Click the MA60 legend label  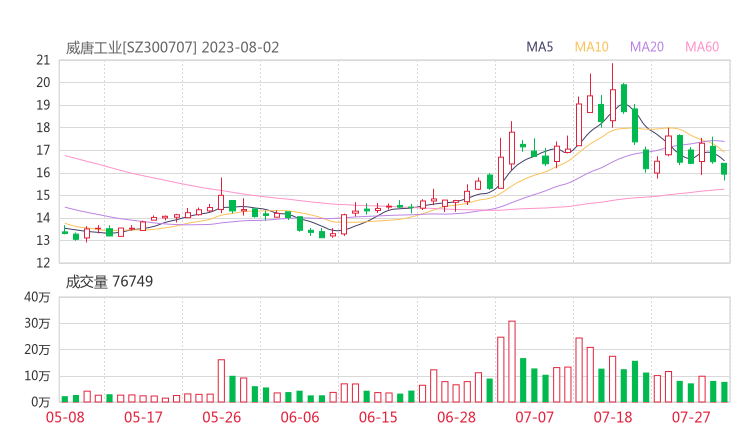702,47
